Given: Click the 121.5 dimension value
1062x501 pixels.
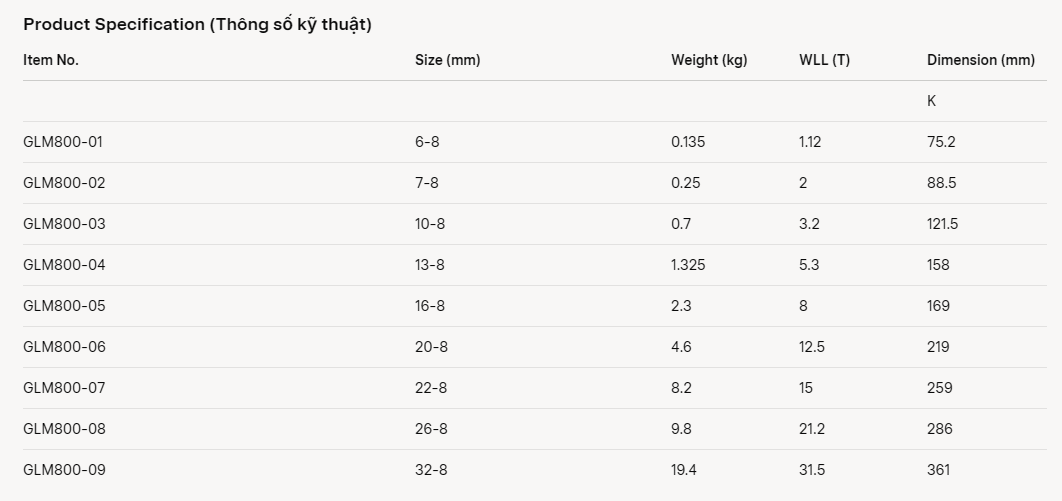Looking at the screenshot, I should (942, 224).
